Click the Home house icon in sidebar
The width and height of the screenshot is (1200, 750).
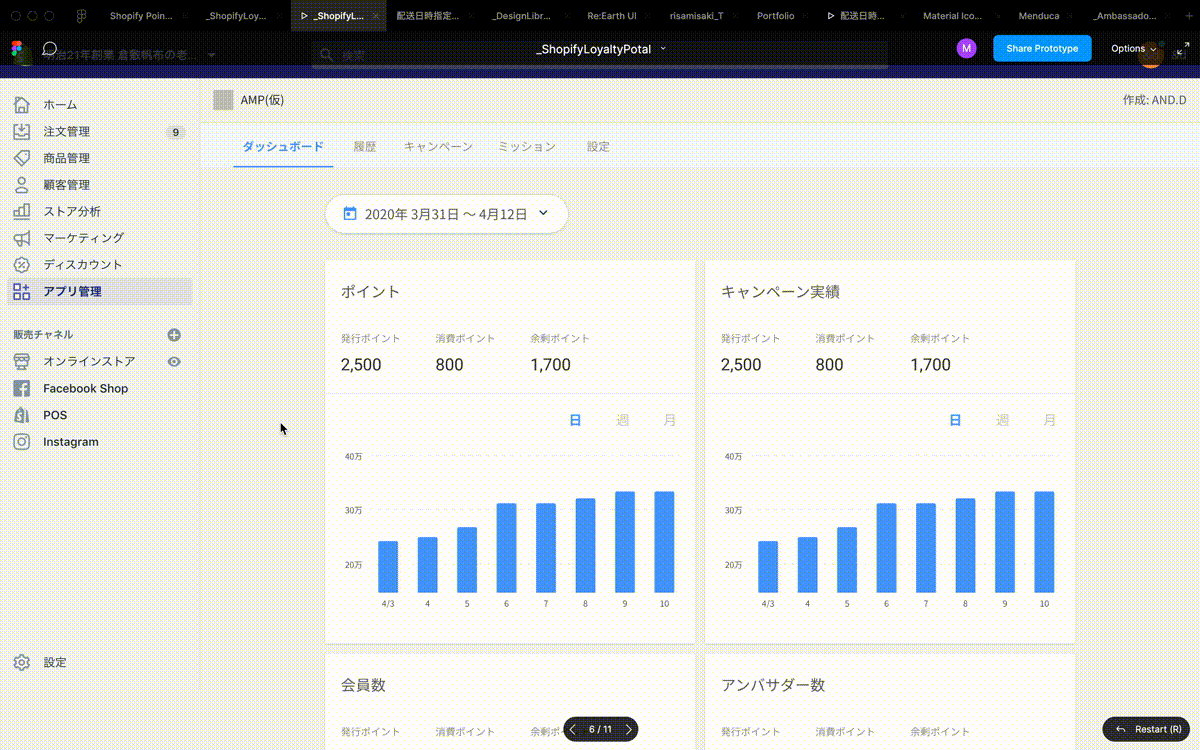pyautogui.click(x=22, y=105)
